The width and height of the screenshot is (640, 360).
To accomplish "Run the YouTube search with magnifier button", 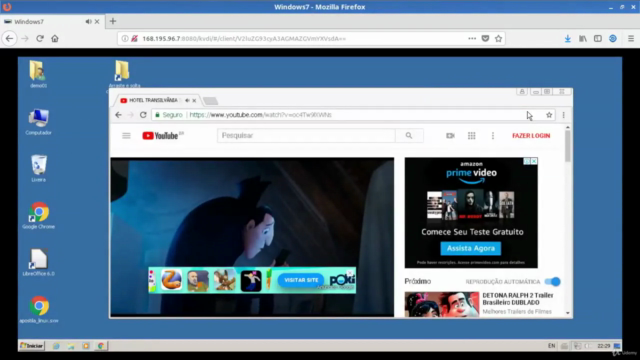I will click(x=409, y=136).
